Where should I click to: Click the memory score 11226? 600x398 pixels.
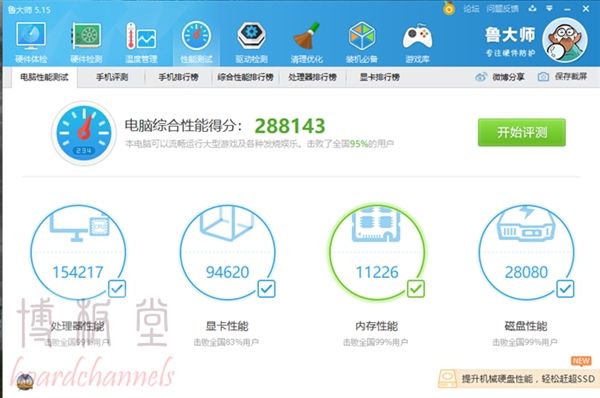click(x=377, y=272)
